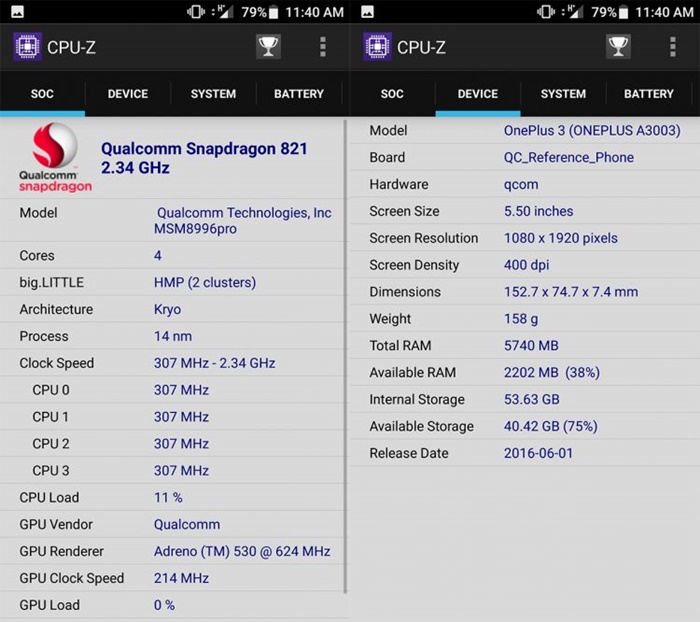Open the three-dot overflow menu in right screen
The height and width of the screenshot is (622, 700).
point(673,47)
